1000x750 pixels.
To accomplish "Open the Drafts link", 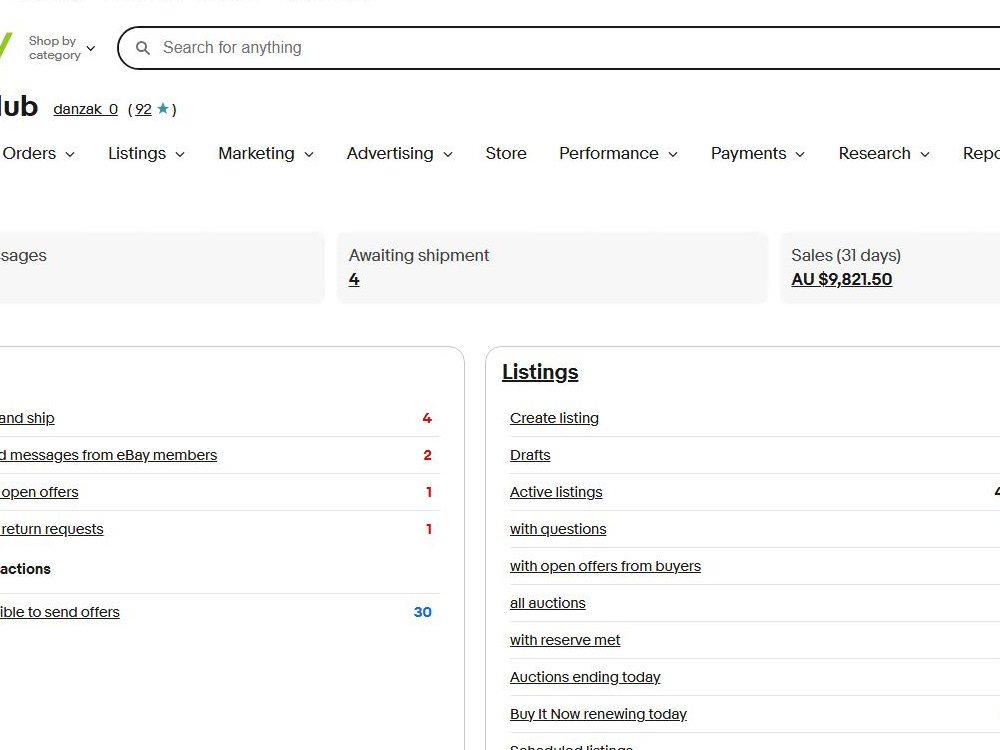I will (x=530, y=455).
